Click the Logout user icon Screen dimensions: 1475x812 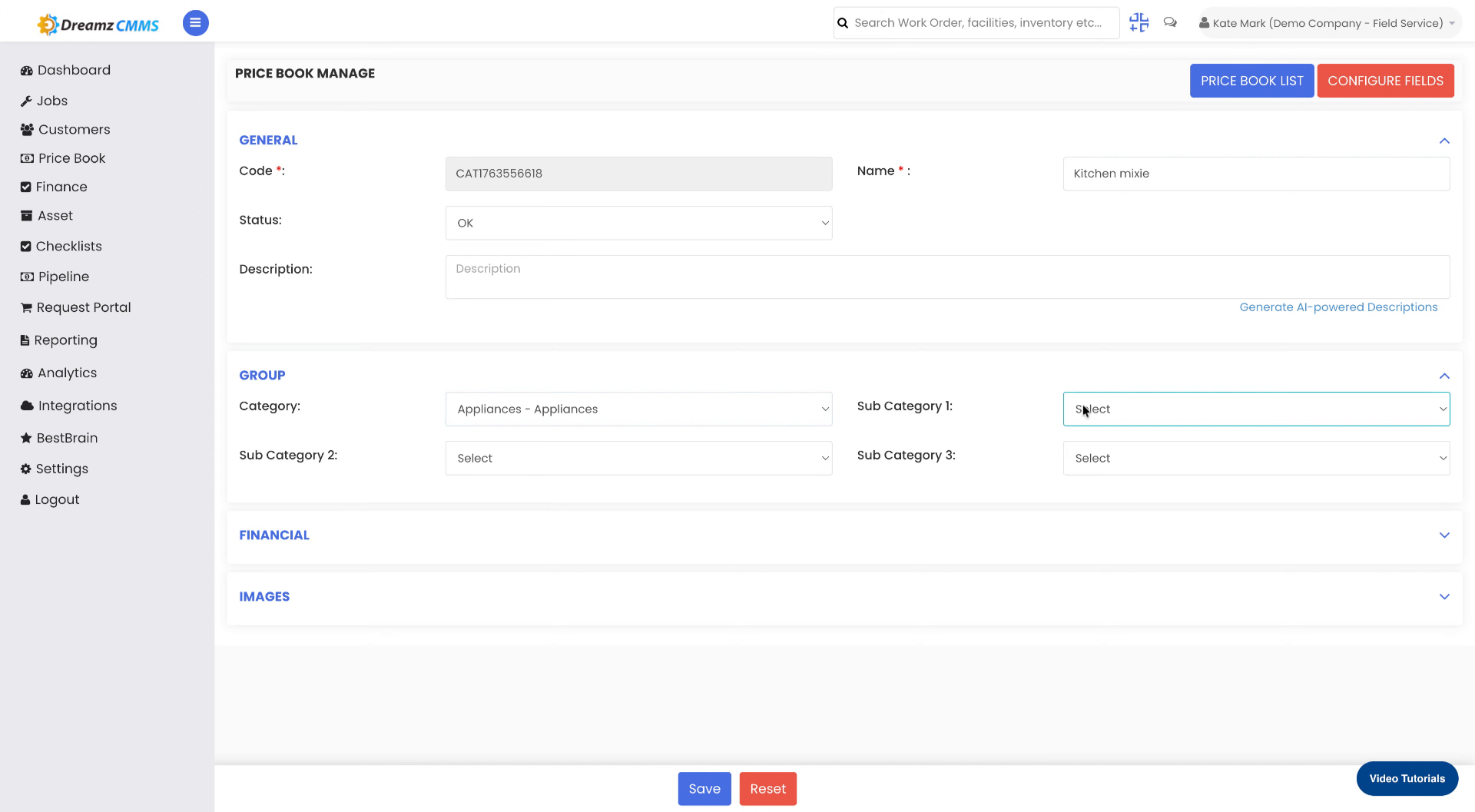click(25, 499)
